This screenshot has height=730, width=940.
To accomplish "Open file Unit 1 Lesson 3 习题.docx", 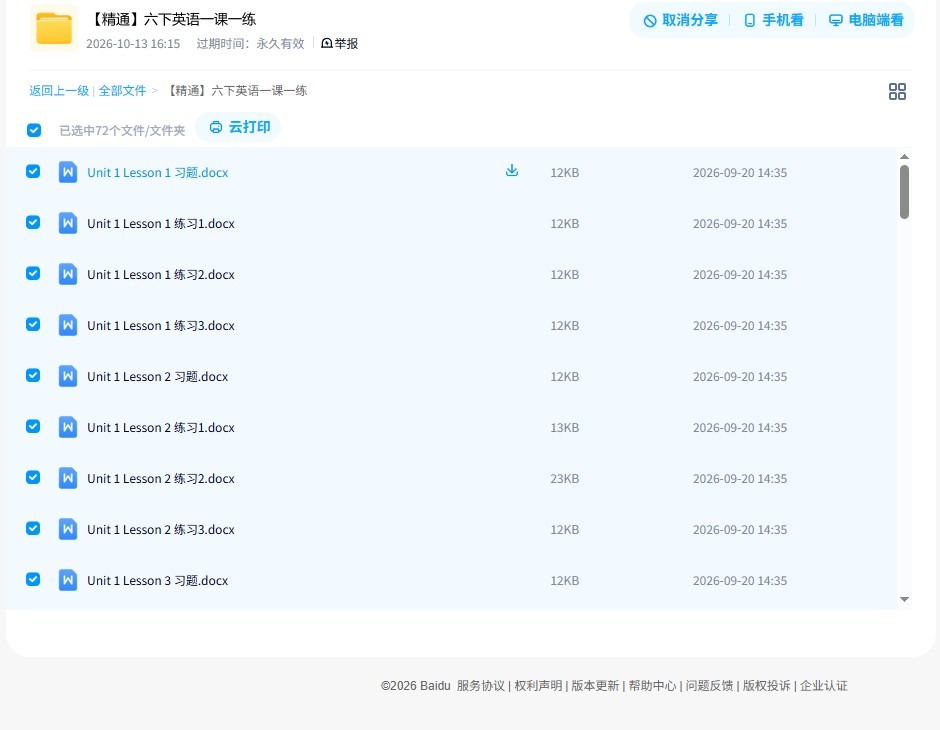I will 158,580.
